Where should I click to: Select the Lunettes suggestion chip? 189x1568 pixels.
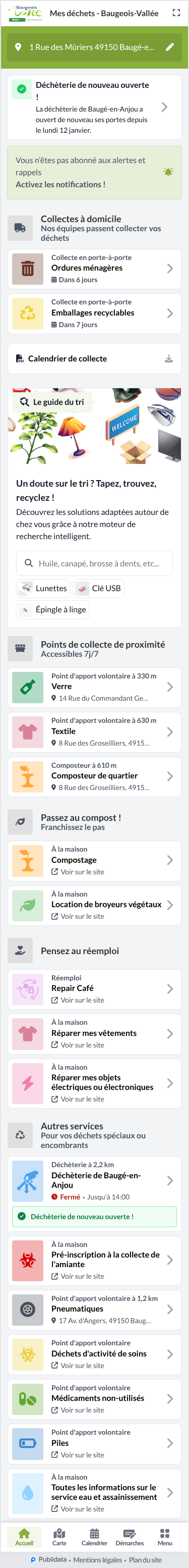click(x=43, y=589)
